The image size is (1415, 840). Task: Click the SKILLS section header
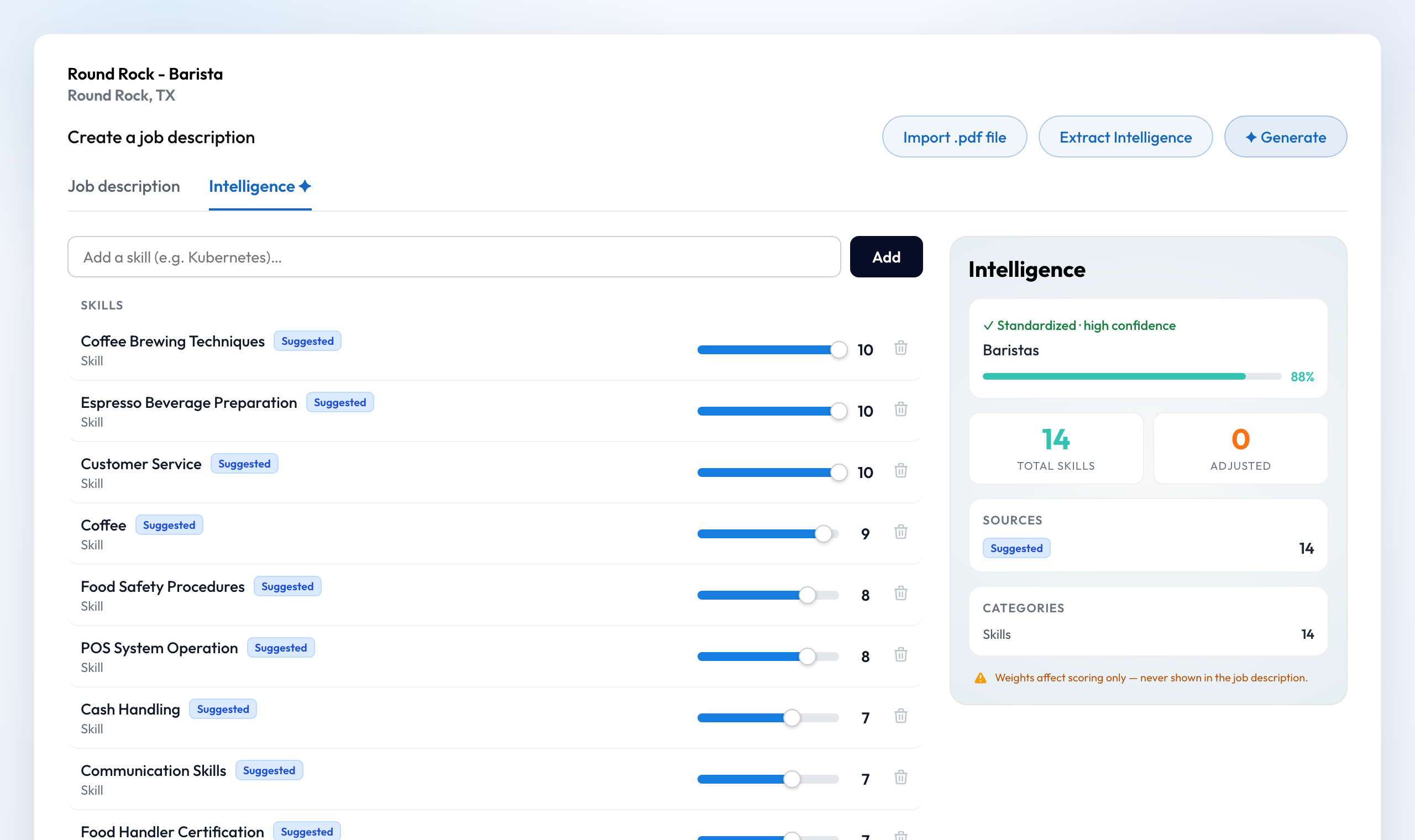point(101,305)
